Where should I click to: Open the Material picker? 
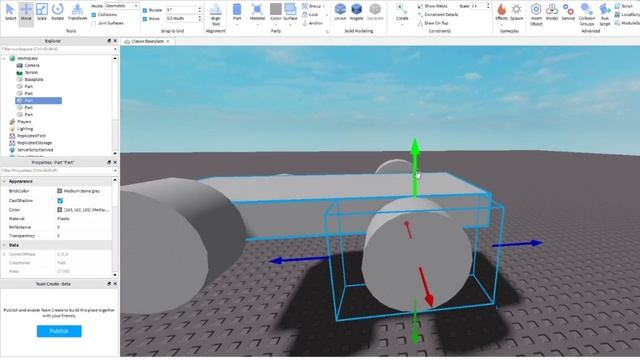257,12
